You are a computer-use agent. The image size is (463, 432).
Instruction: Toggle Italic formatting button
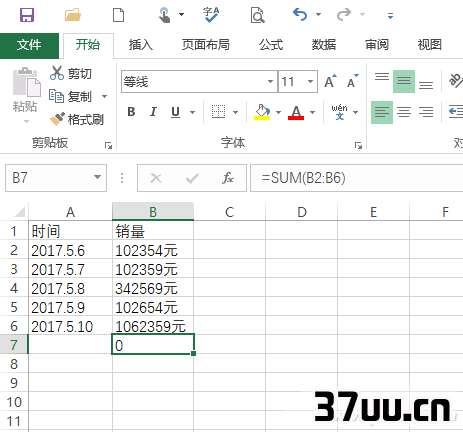[x=153, y=112]
